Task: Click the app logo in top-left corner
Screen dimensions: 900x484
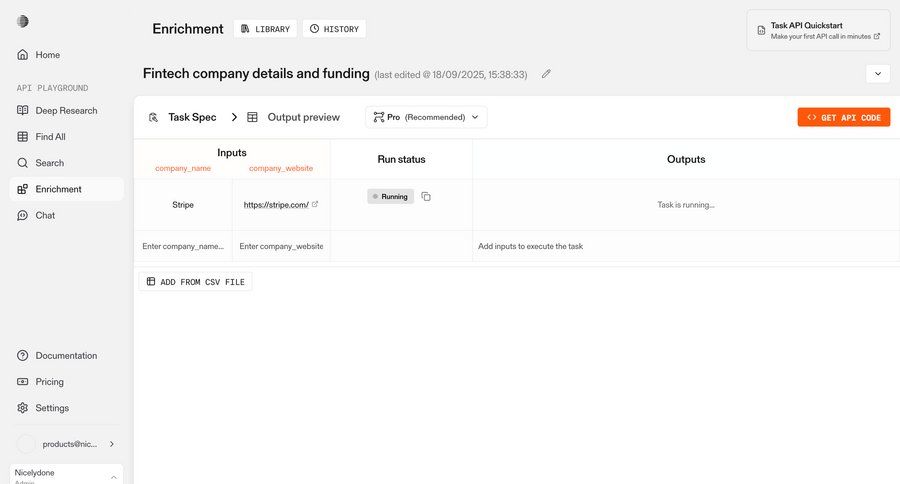Action: click(23, 21)
